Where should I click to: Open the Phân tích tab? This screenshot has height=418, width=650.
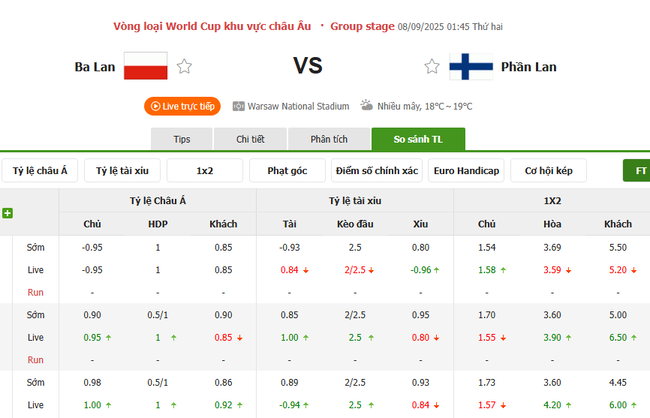pyautogui.click(x=328, y=139)
